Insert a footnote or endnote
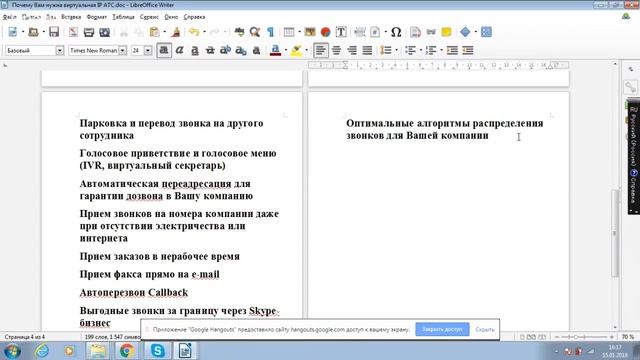This screenshot has height=360, width=640. click(415, 32)
